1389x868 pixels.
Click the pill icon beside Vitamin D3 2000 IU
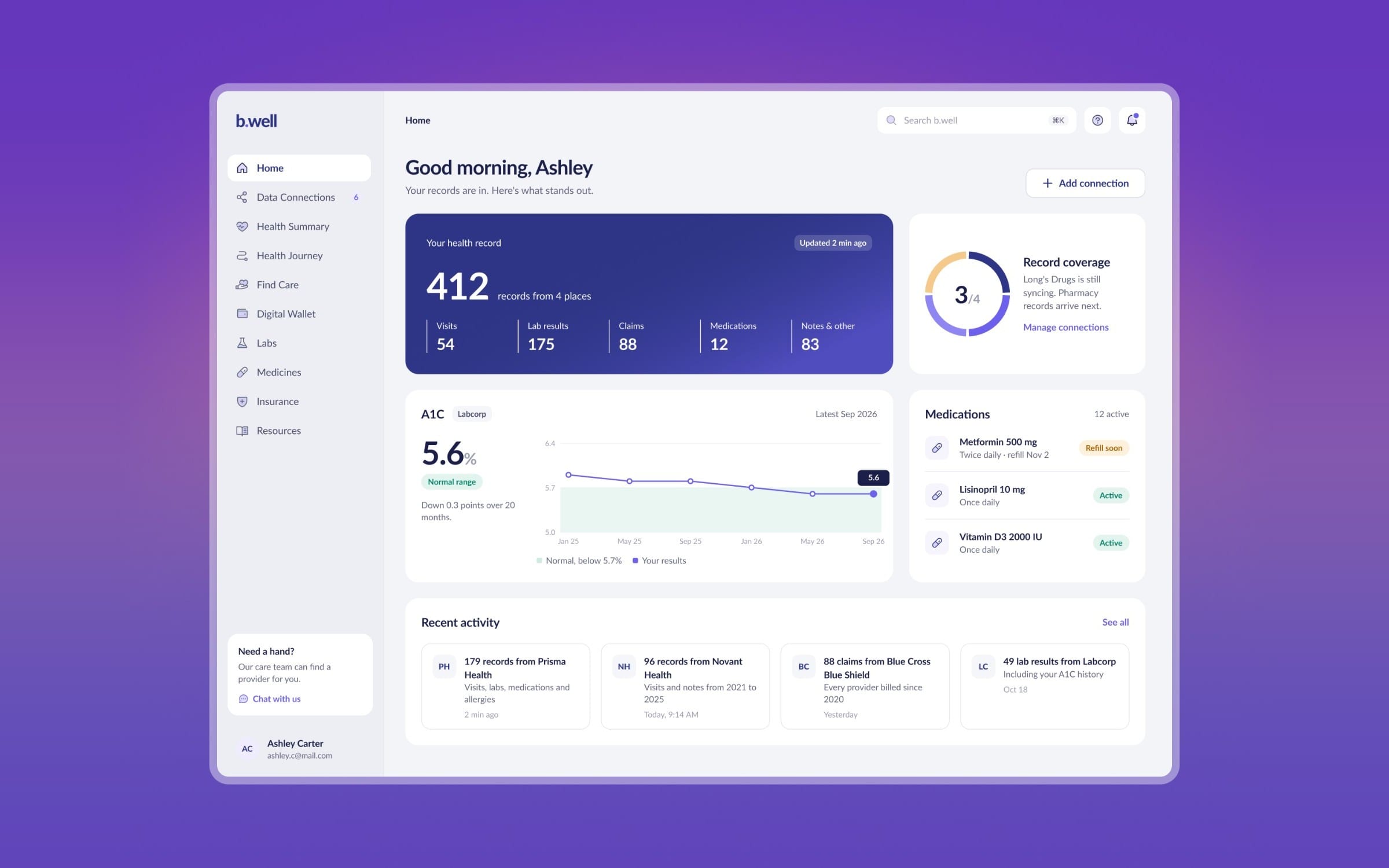[937, 543]
